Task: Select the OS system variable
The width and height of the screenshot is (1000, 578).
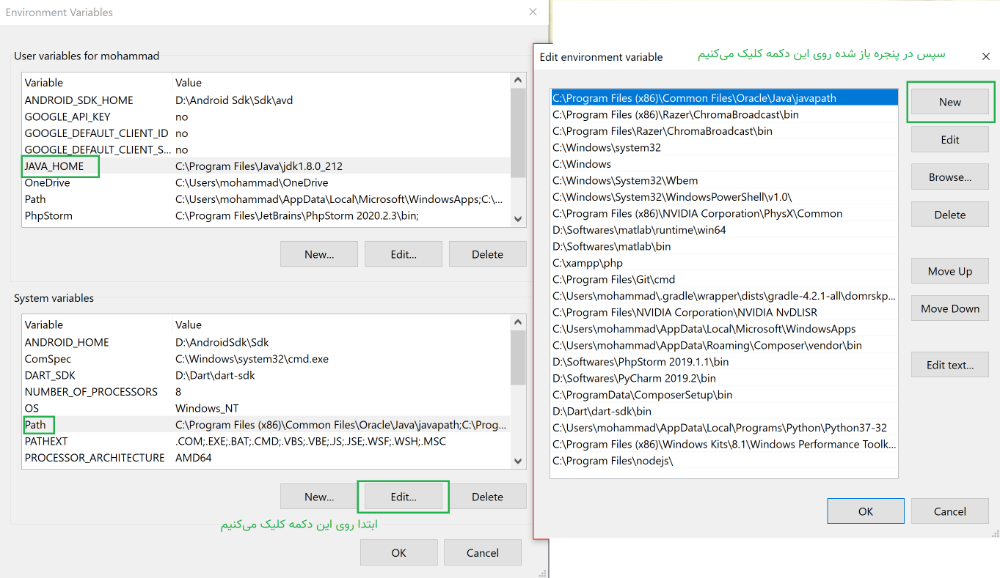Action: [266, 408]
